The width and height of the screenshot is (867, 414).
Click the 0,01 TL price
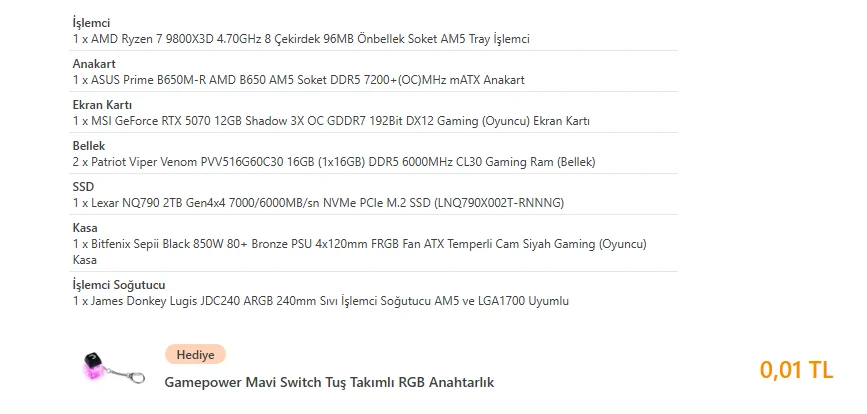coord(796,370)
